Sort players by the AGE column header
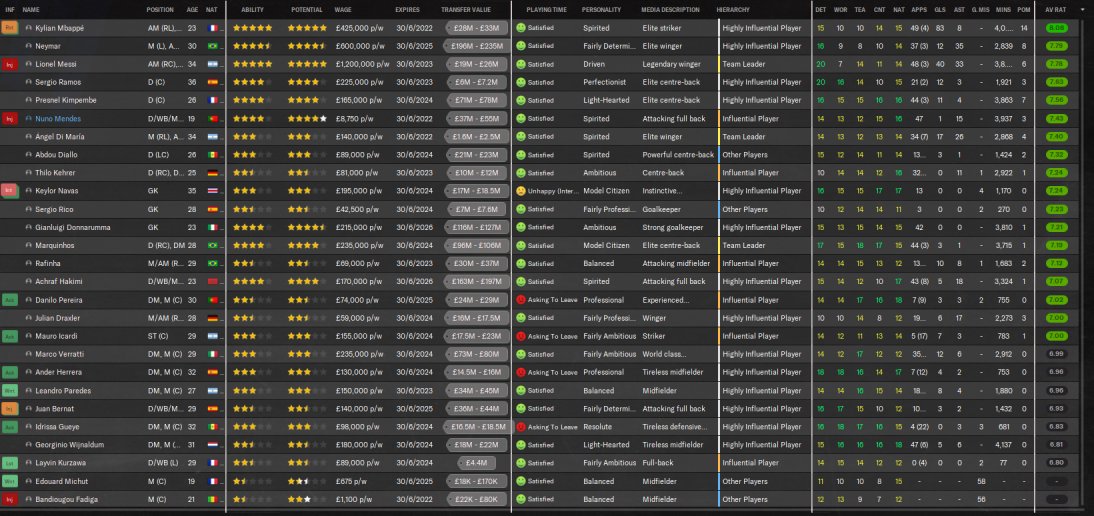 (x=192, y=10)
